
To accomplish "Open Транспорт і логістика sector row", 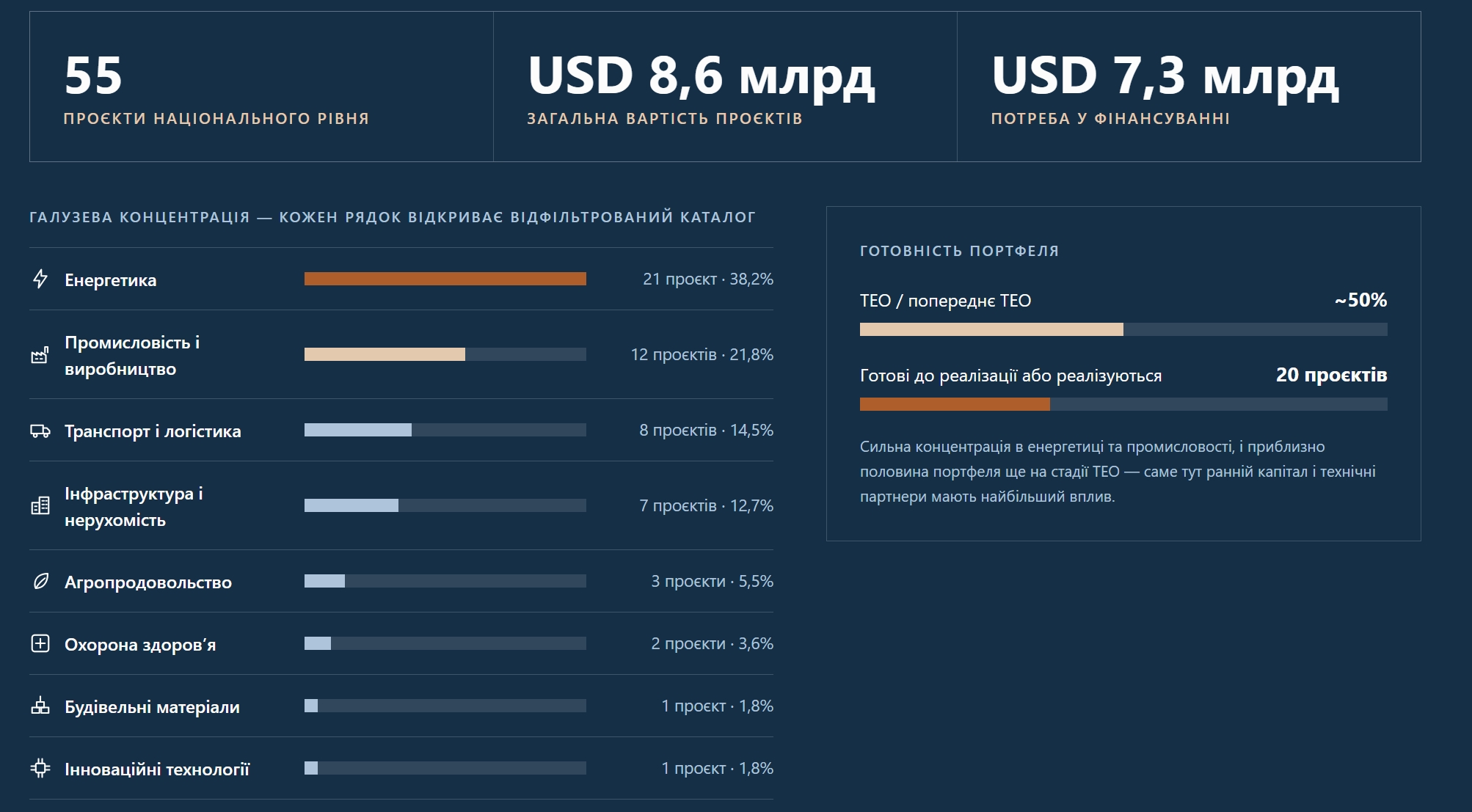I will pyautogui.click(x=401, y=430).
